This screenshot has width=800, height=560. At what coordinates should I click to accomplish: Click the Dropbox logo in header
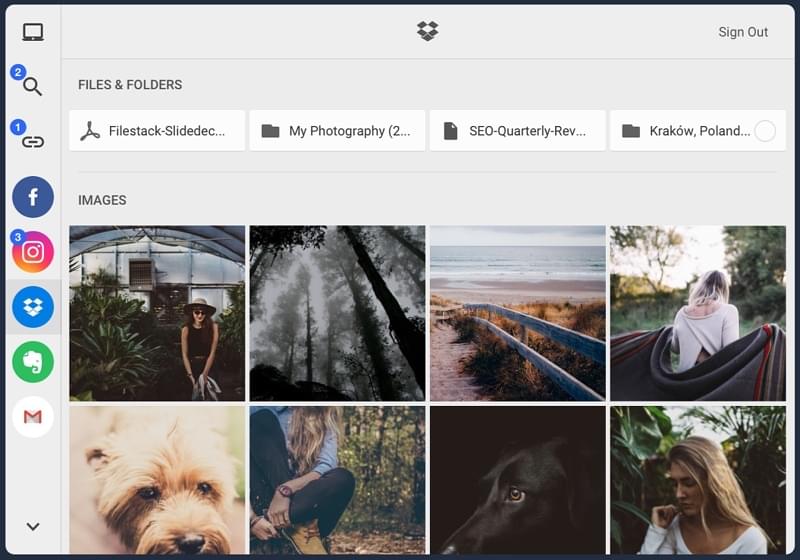point(427,32)
